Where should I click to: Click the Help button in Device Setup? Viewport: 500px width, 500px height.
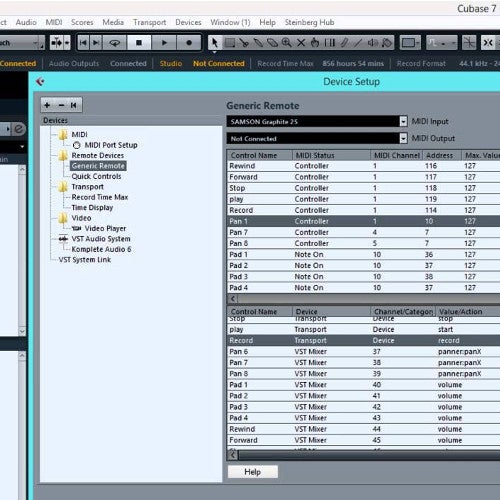pyautogui.click(x=252, y=472)
